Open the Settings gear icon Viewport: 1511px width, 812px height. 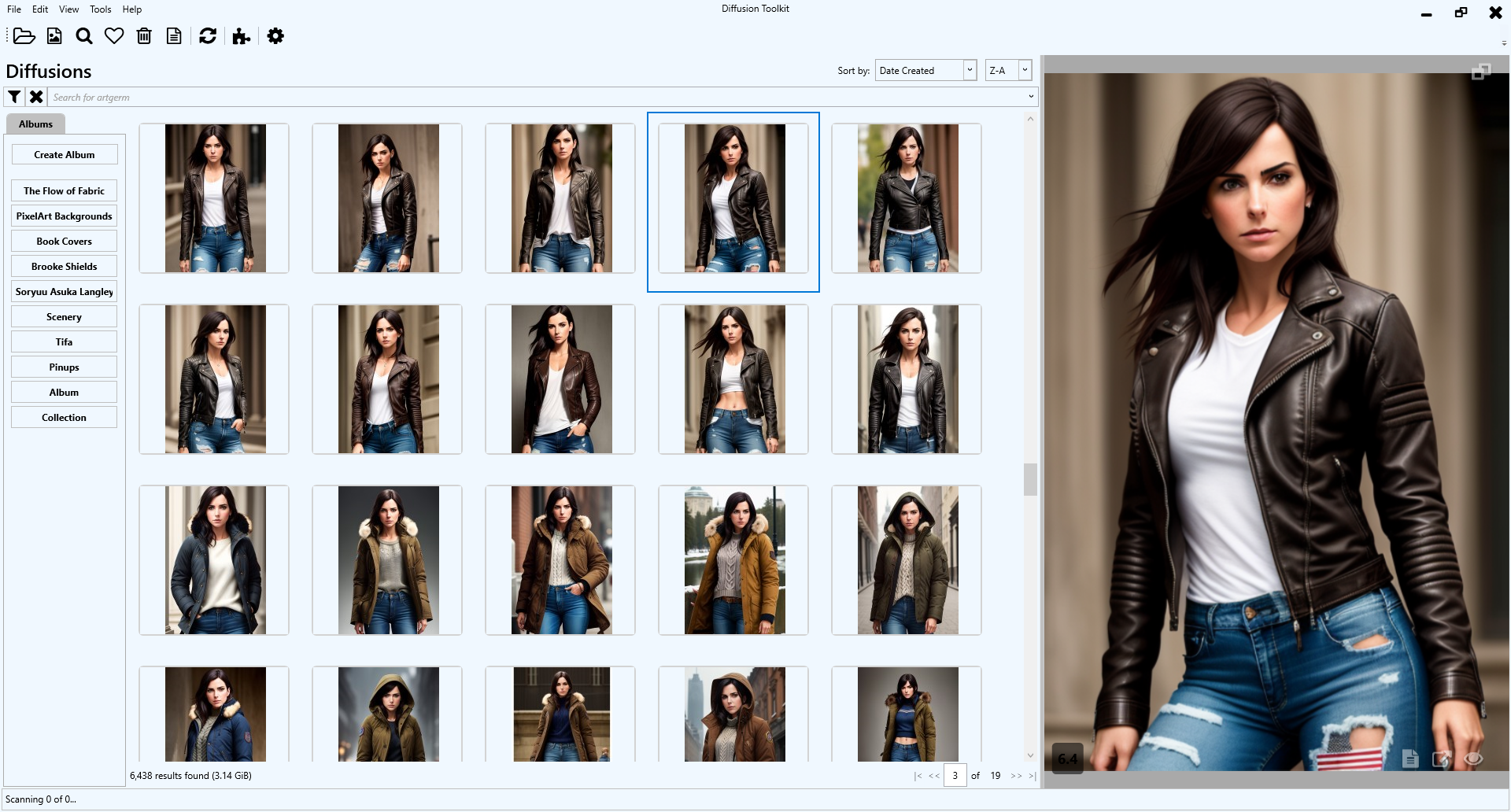point(275,36)
